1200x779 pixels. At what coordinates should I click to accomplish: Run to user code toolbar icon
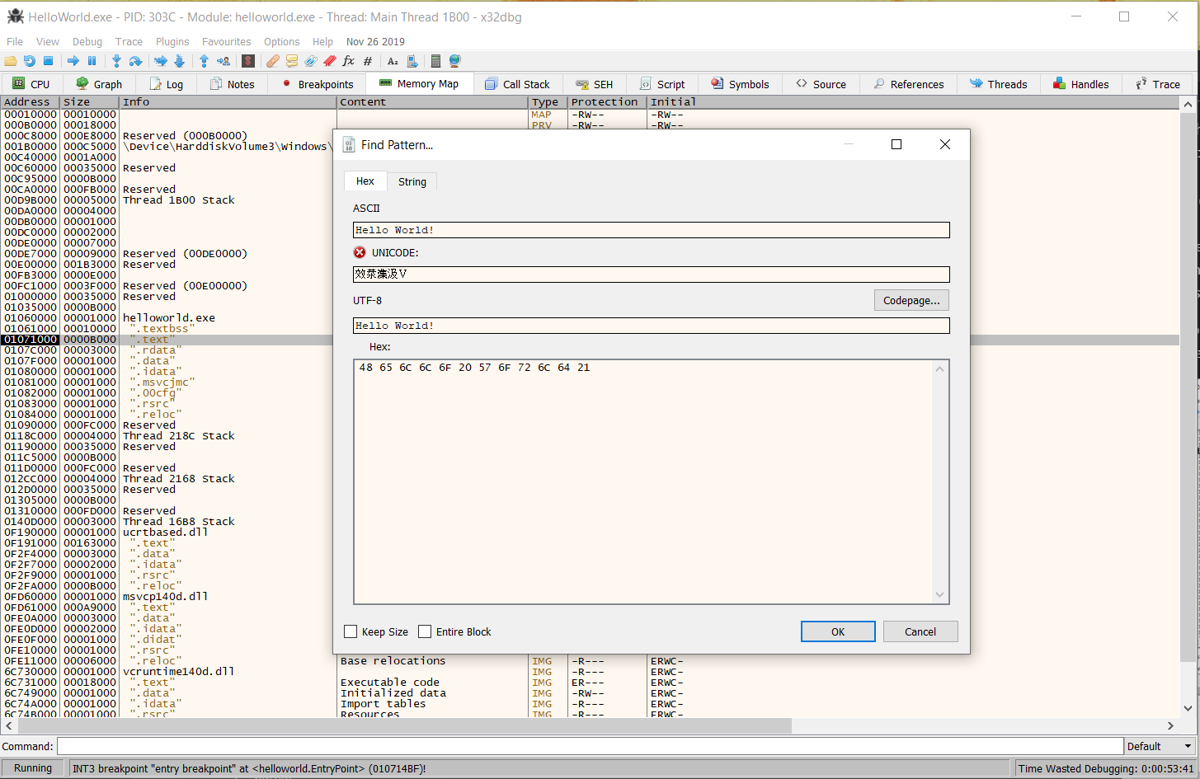click(x=223, y=61)
